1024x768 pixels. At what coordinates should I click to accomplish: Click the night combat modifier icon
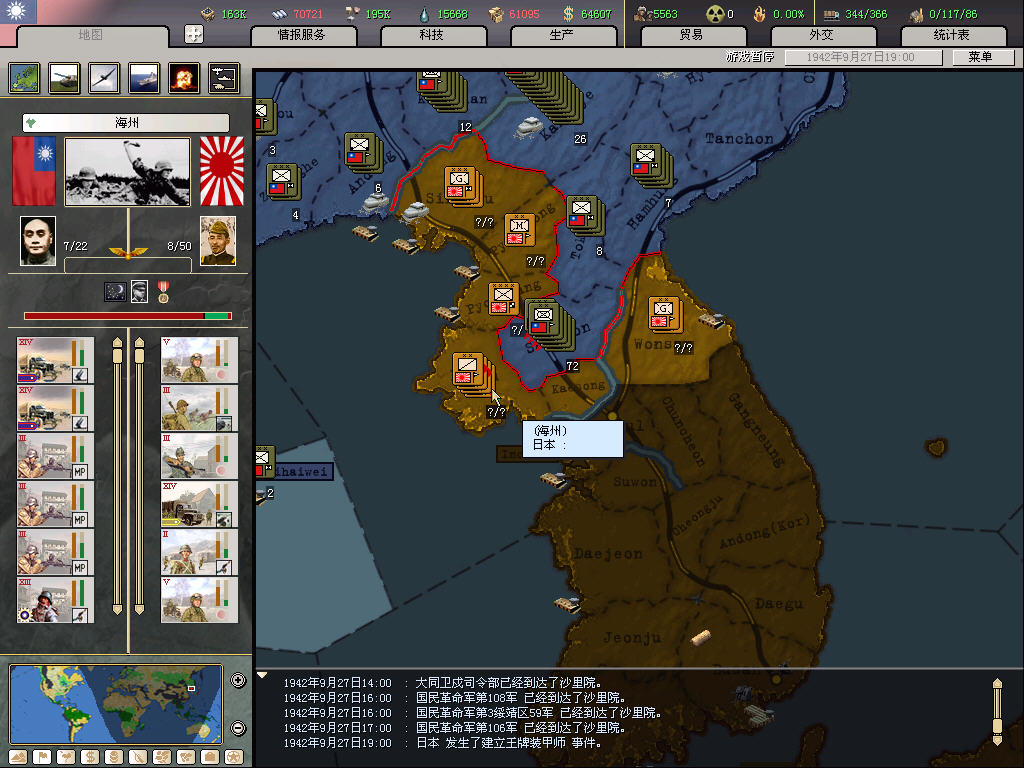coord(116,291)
